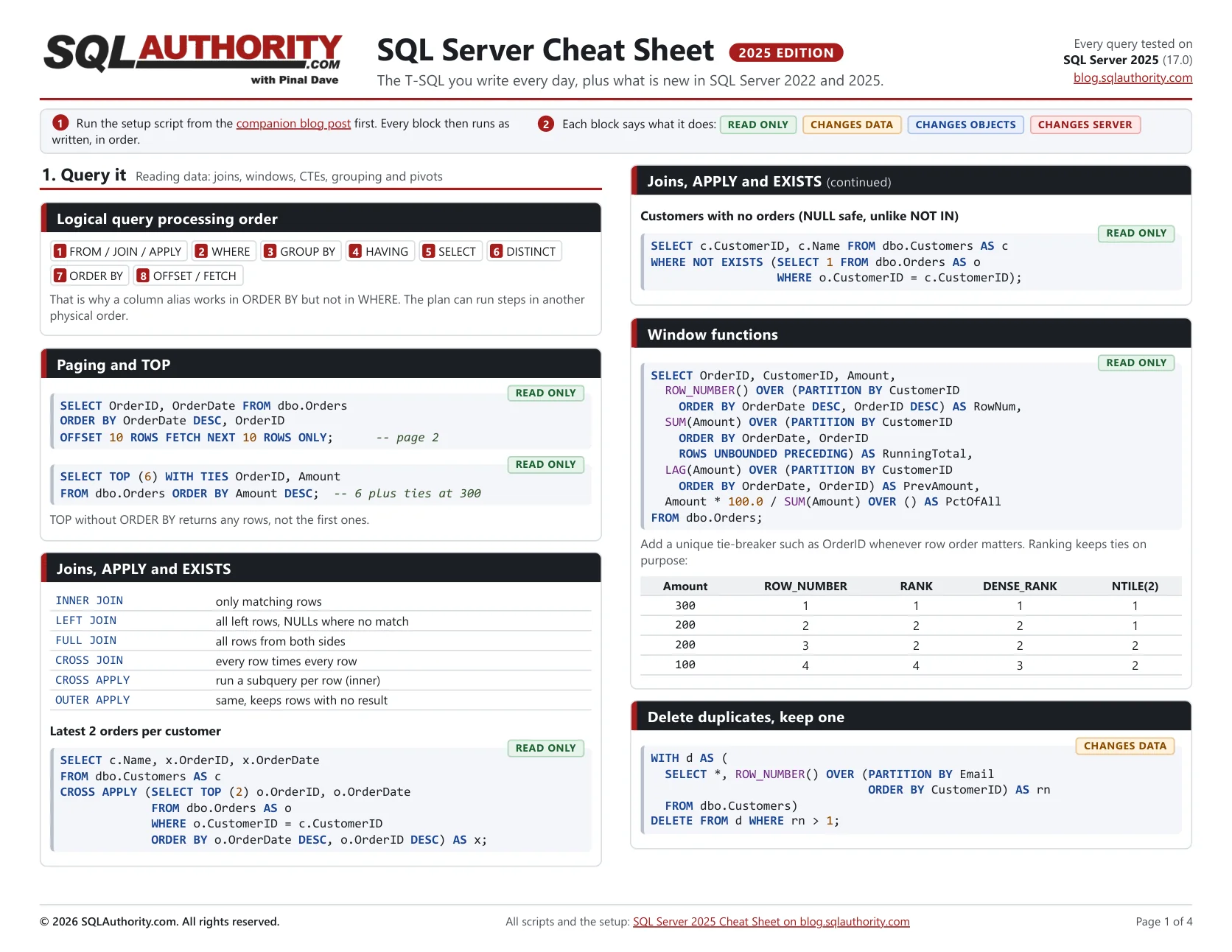Click the 2025 EDITION badge
Image resolution: width=1232 pixels, height=952 pixels.
pos(785,52)
